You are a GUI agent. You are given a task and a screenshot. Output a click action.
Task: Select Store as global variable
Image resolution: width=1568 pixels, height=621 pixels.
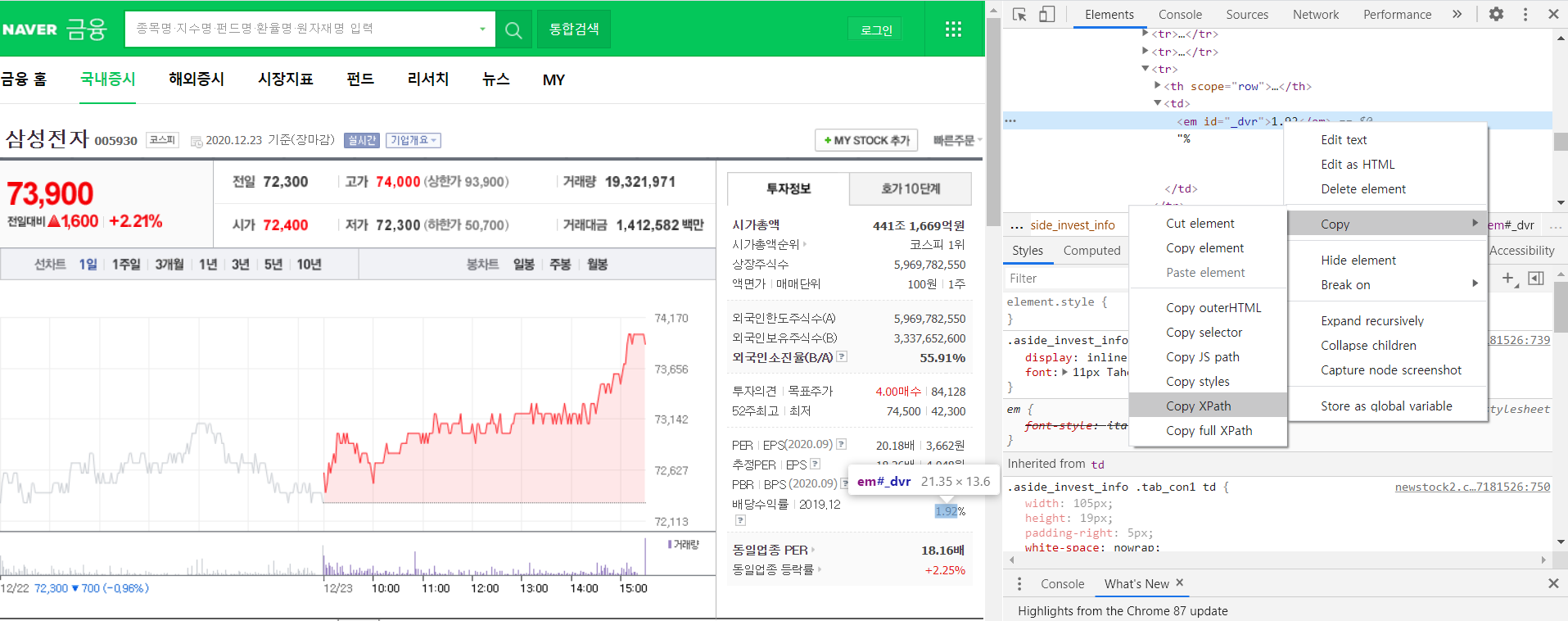1385,406
